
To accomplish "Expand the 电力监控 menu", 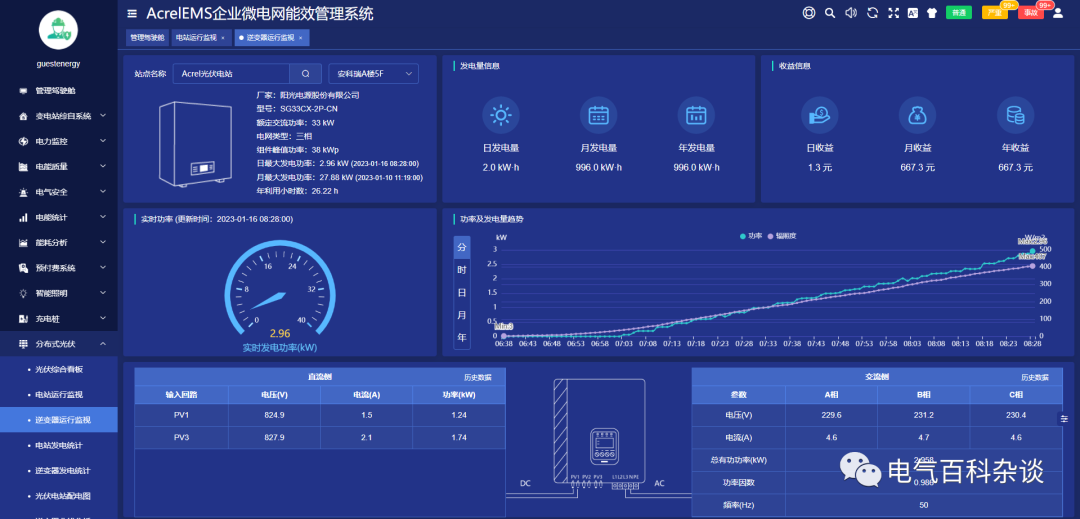I will (59, 141).
